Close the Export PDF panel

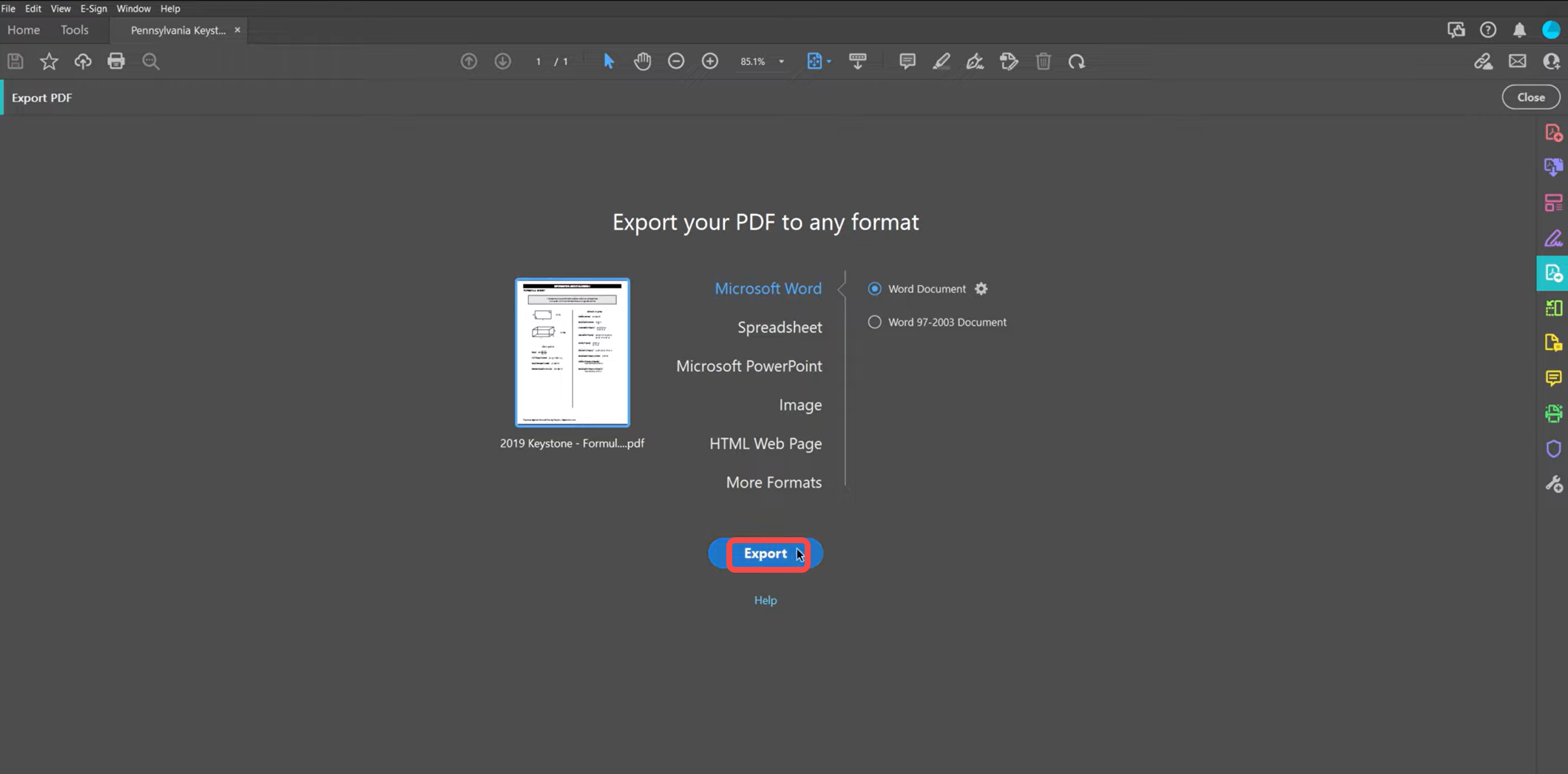pyautogui.click(x=1530, y=97)
